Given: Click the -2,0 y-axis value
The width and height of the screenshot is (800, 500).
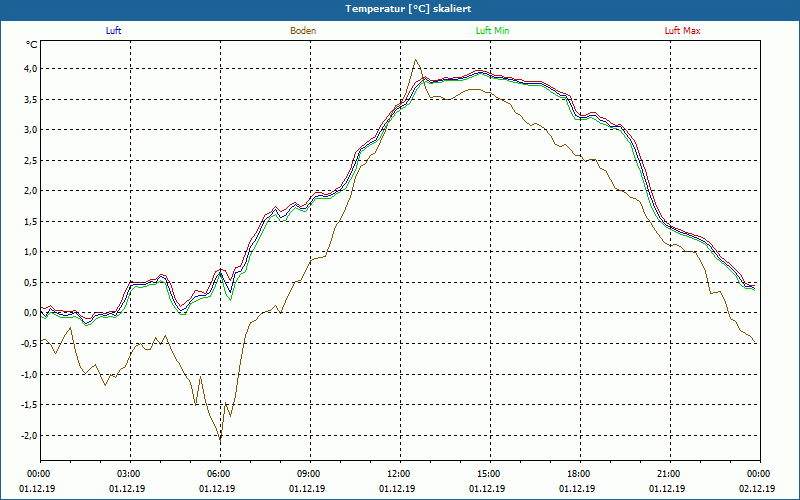Looking at the screenshot, I should click(x=29, y=435).
